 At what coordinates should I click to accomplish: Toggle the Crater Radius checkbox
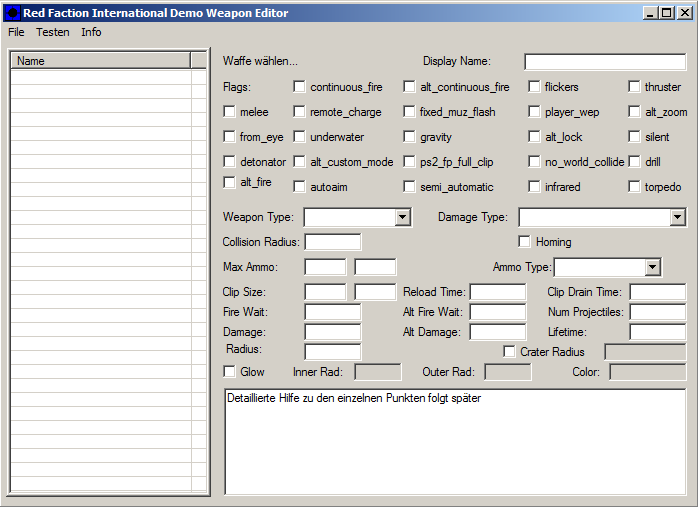pyautogui.click(x=510, y=351)
